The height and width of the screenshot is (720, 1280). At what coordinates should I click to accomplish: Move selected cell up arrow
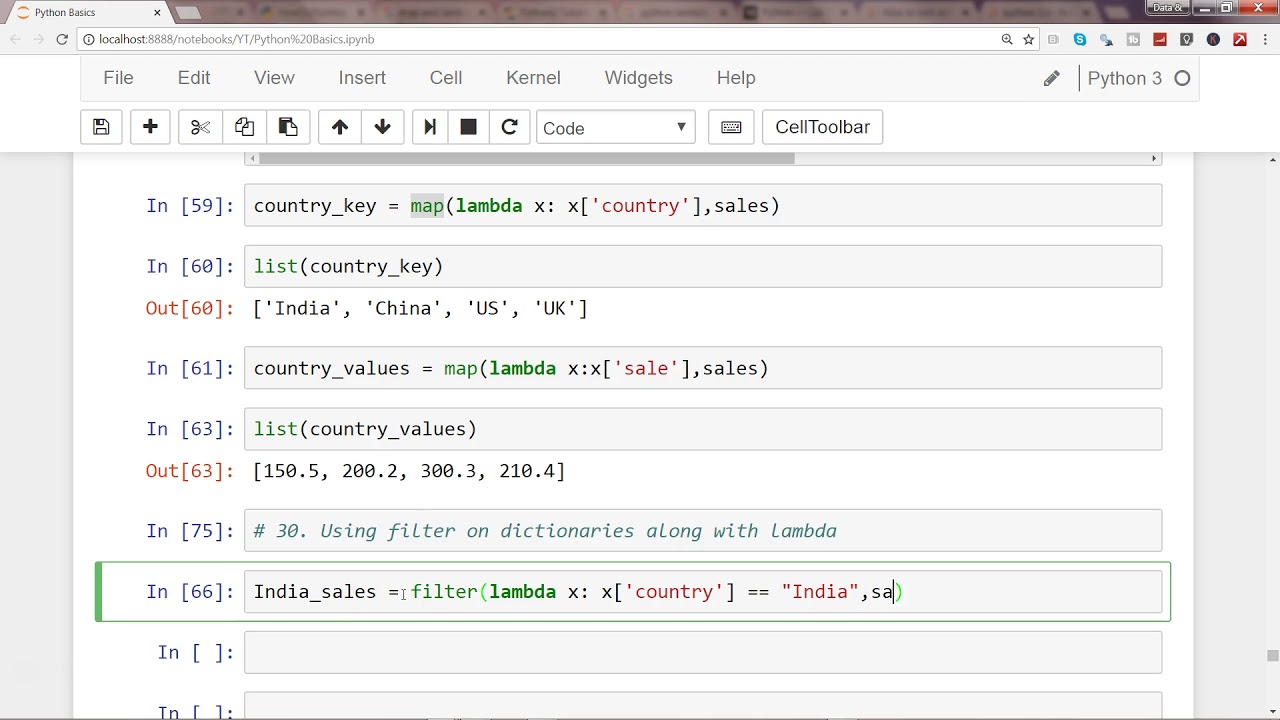tap(340, 127)
